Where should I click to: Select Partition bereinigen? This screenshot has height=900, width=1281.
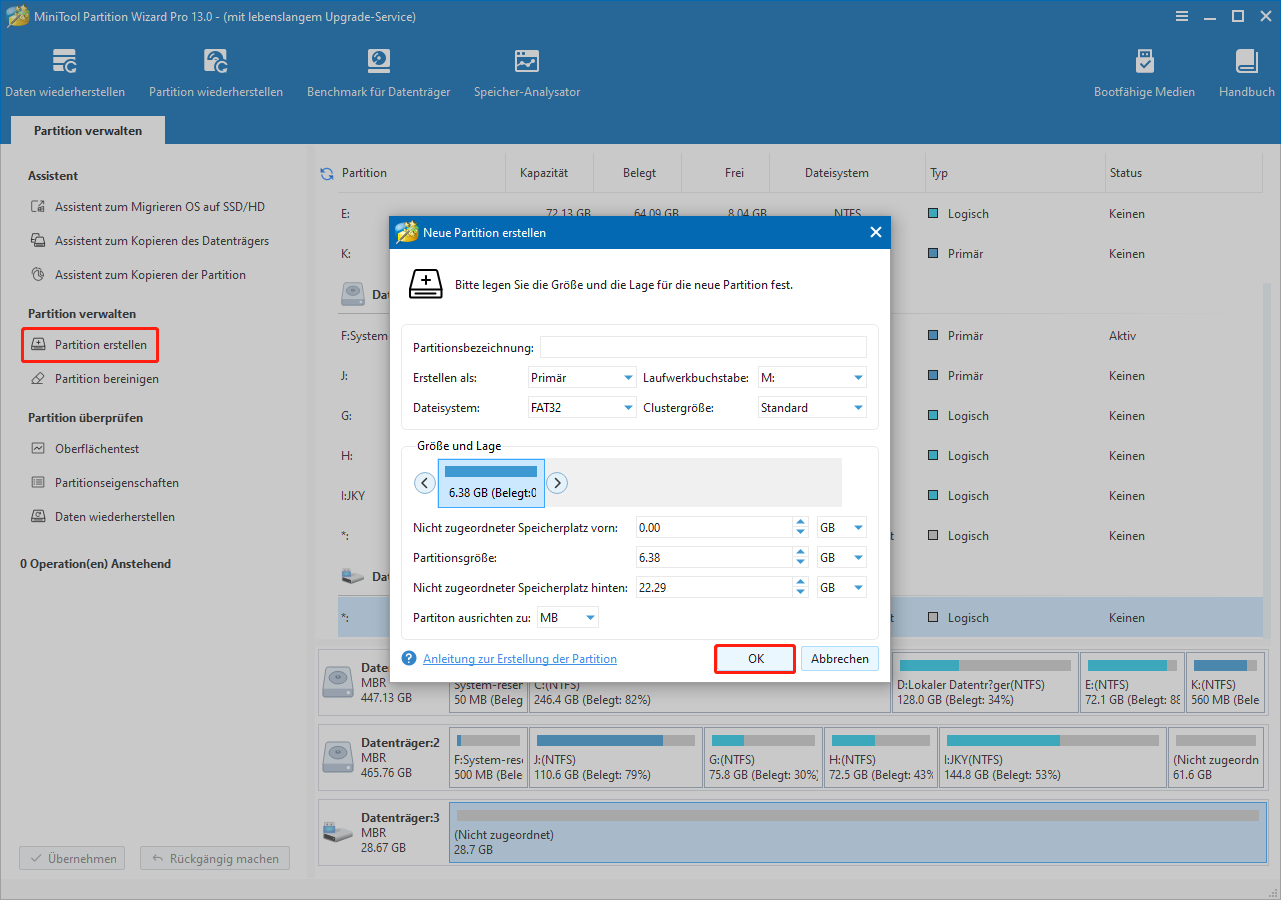104,378
